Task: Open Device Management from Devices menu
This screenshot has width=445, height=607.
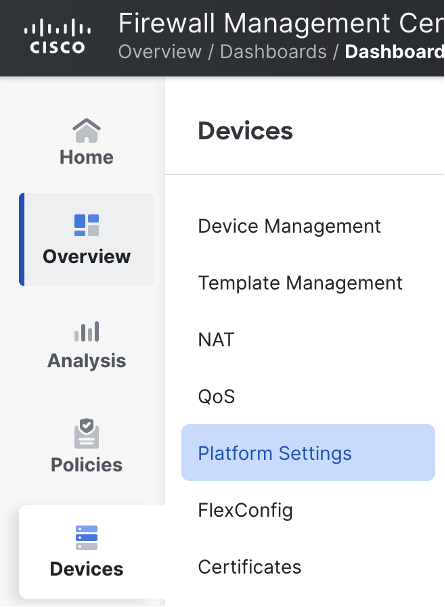Action: (289, 226)
